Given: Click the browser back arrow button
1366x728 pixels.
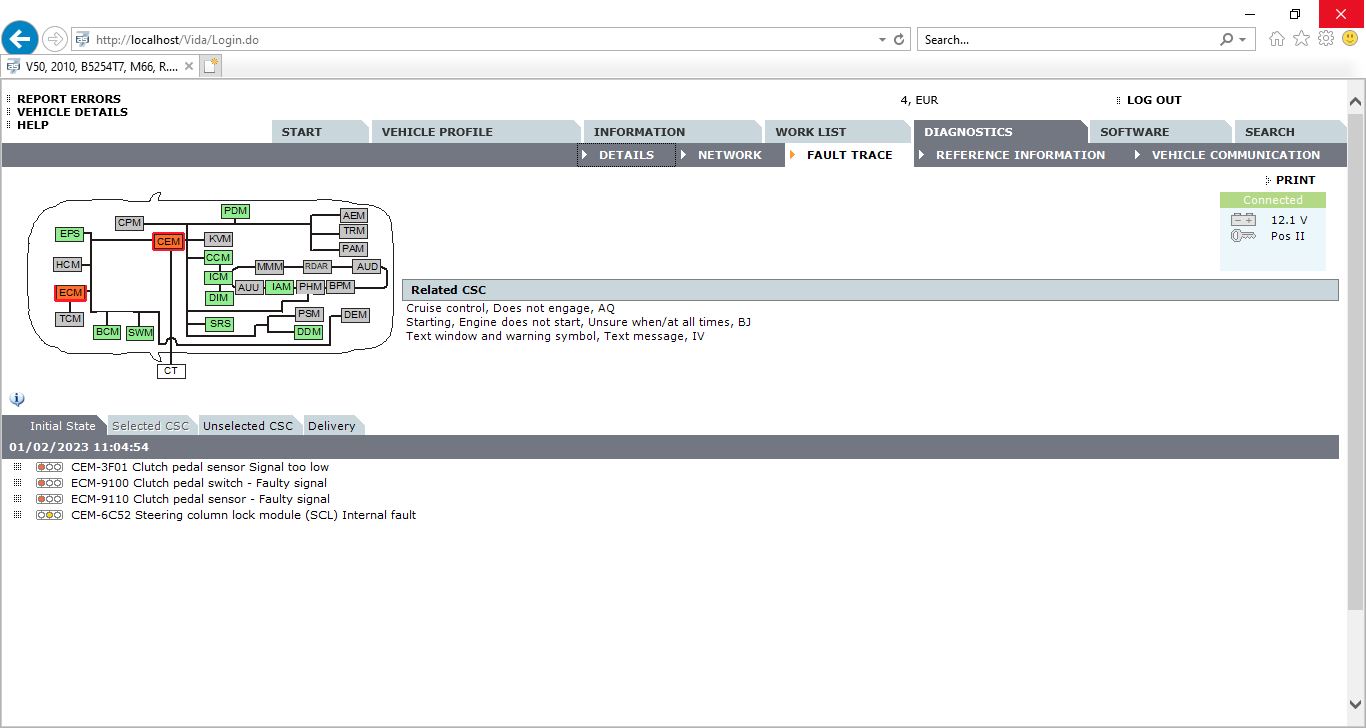Looking at the screenshot, I should point(20,39).
